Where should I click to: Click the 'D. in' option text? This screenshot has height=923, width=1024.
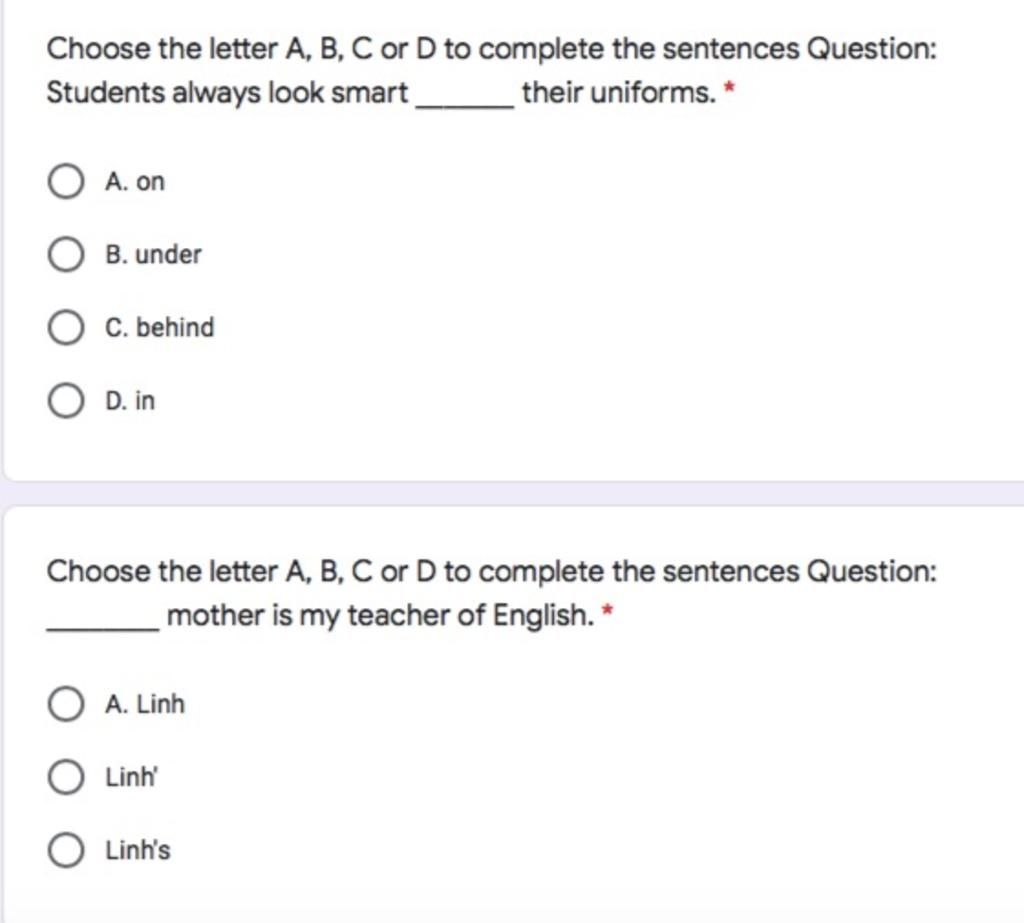pyautogui.click(x=130, y=400)
